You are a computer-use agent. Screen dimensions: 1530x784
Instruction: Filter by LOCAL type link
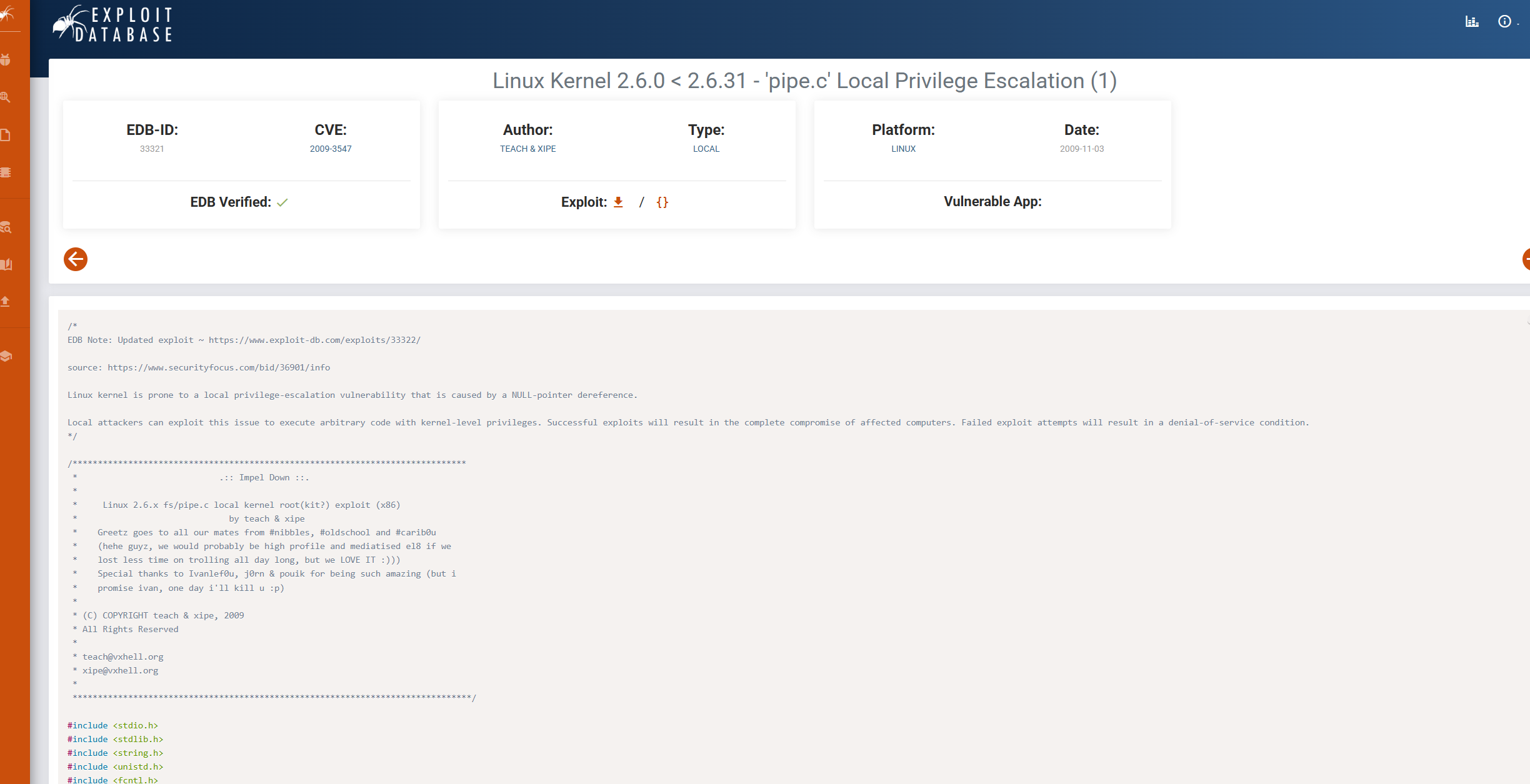pos(706,149)
